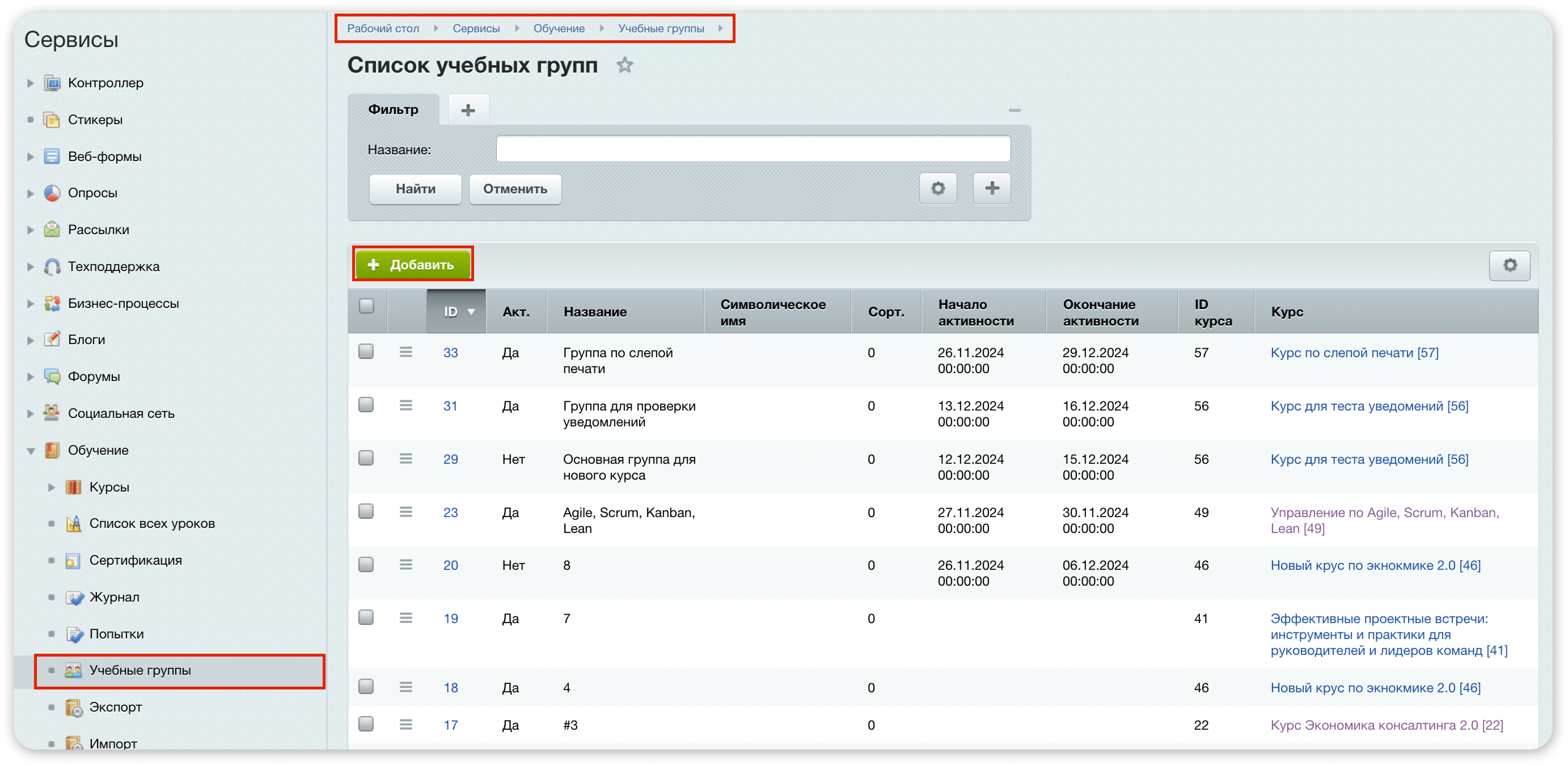Add filter field with plus button

coord(992,189)
